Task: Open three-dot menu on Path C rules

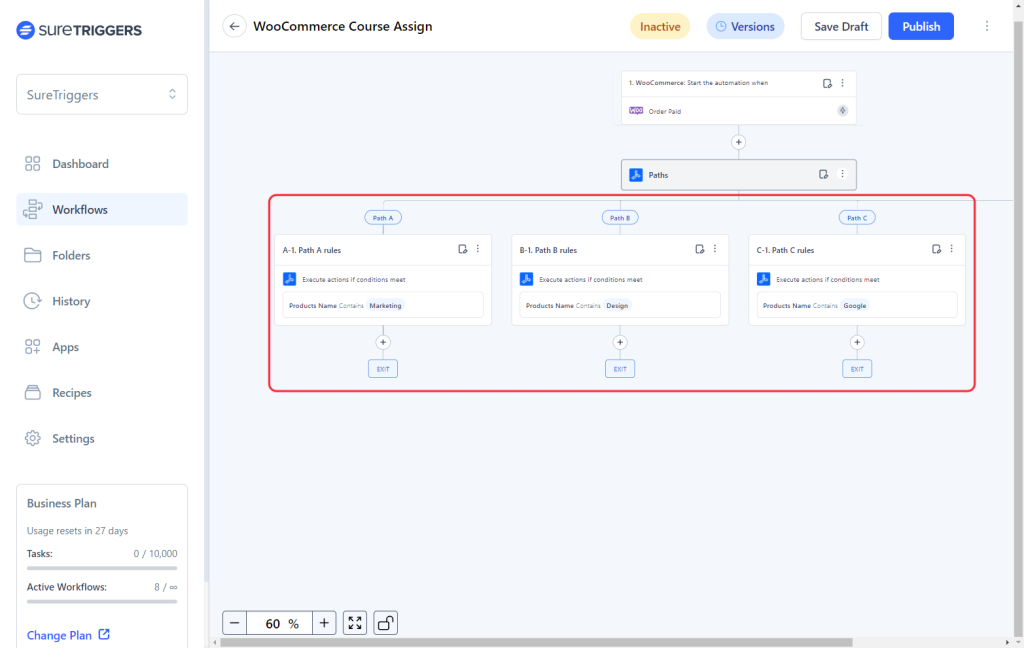Action: coord(951,249)
